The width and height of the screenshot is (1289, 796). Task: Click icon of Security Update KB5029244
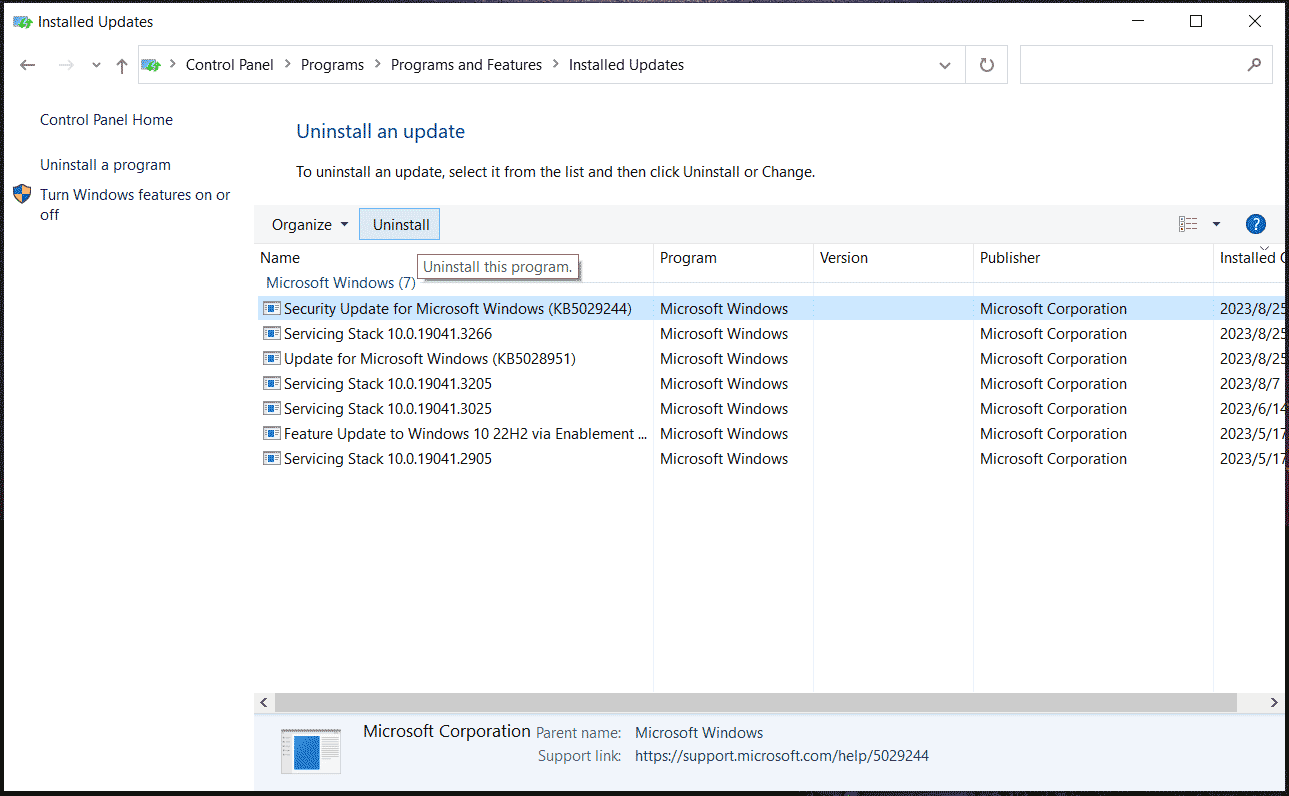271,308
